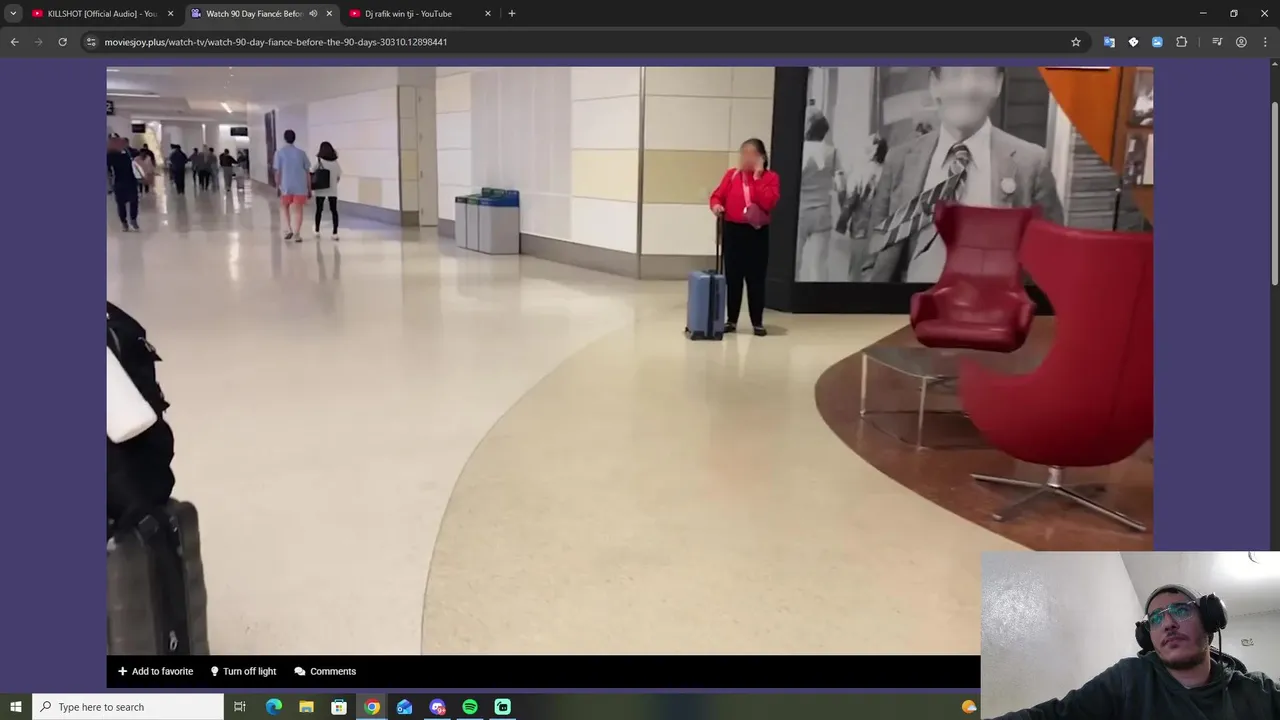1280x720 pixels.
Task: Open the media controls playlist icon
Action: [1217, 42]
